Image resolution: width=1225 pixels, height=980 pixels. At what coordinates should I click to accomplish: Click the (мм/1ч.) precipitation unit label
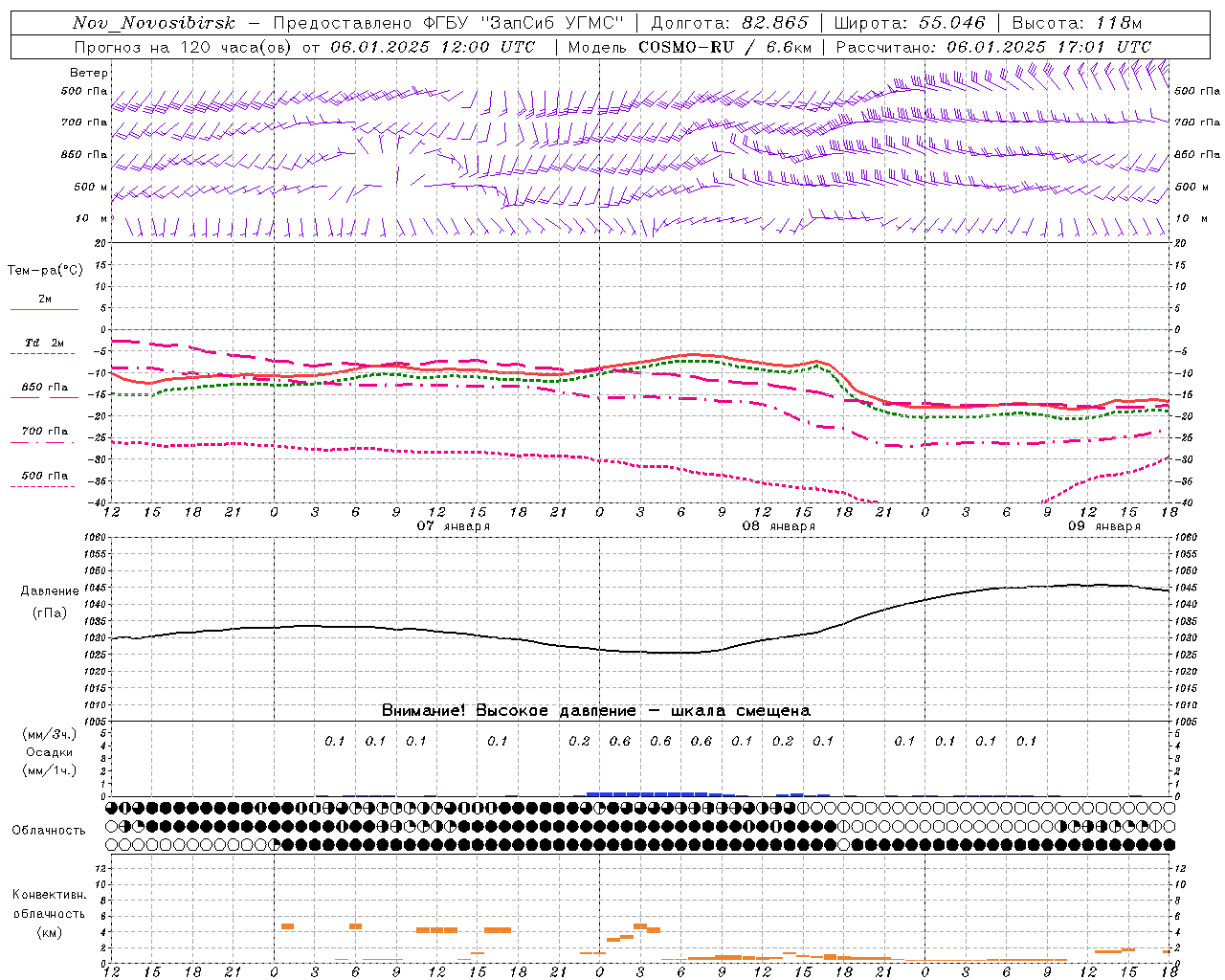pyautogui.click(x=50, y=770)
